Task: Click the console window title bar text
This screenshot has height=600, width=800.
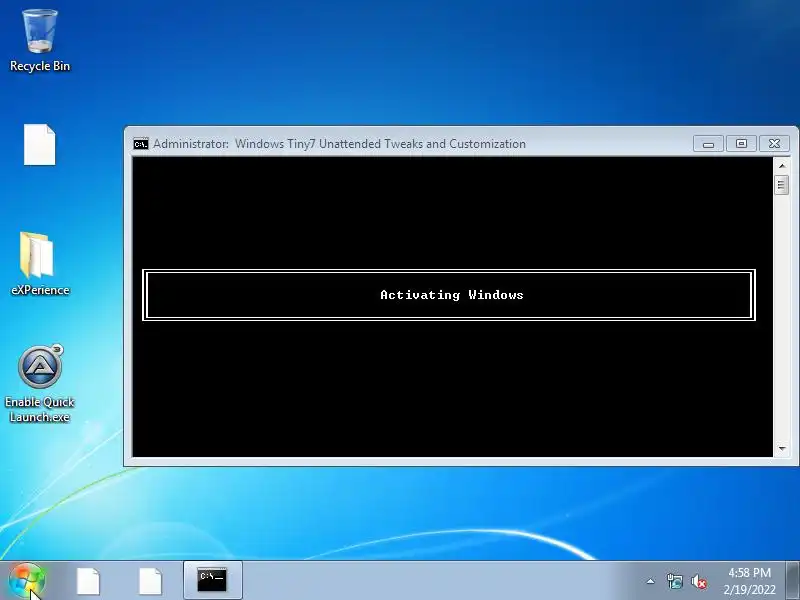Action: [339, 144]
